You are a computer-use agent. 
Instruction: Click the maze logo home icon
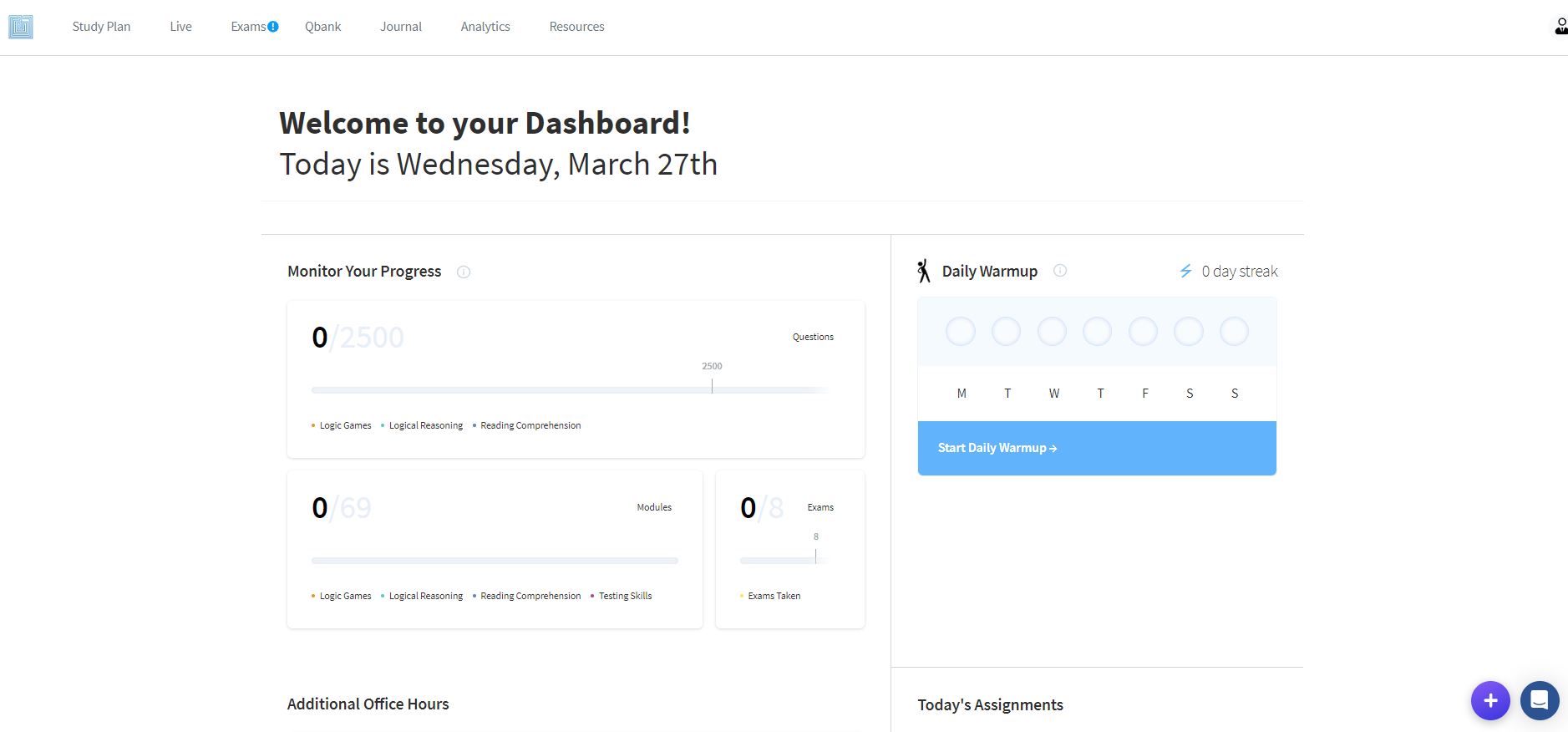[21, 27]
